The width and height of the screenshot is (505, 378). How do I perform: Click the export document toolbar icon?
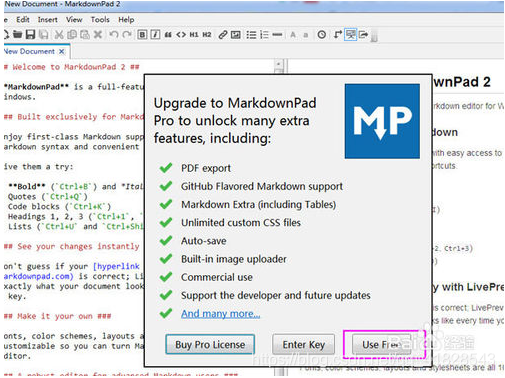(364, 34)
